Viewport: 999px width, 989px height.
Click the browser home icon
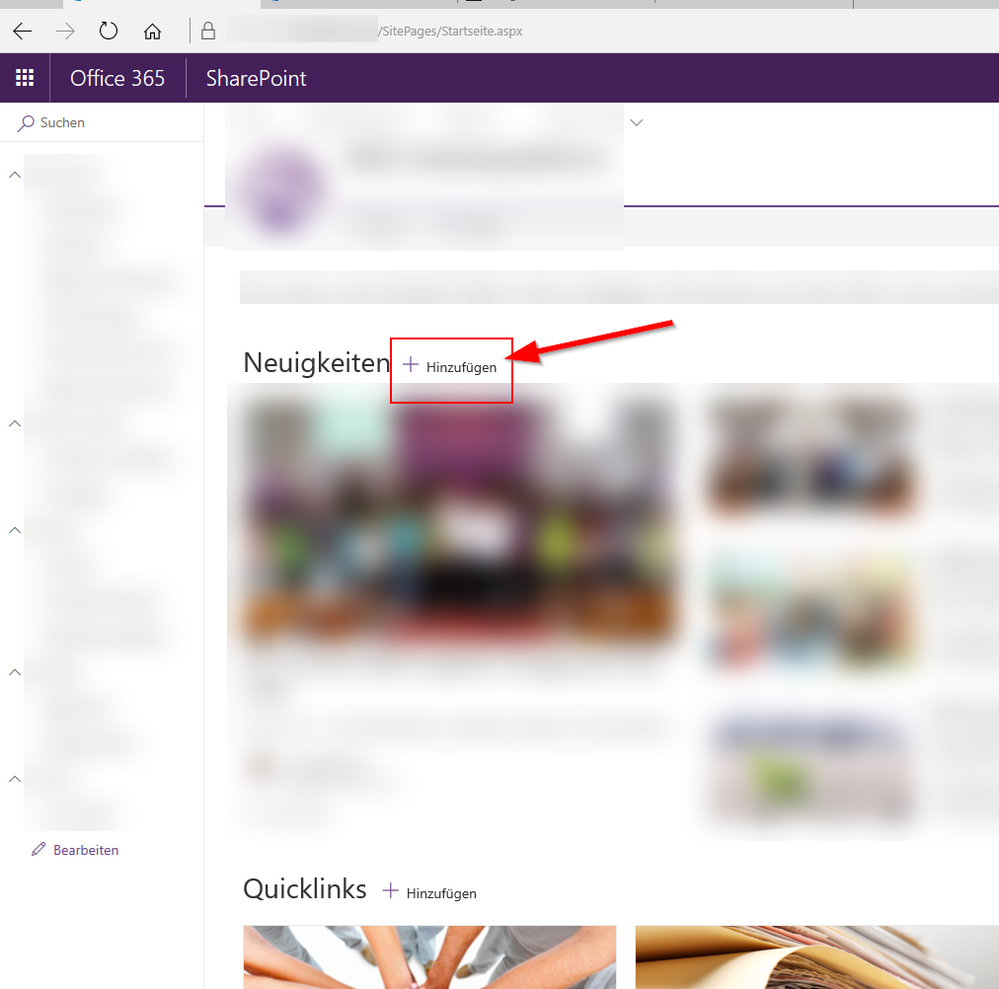point(152,31)
